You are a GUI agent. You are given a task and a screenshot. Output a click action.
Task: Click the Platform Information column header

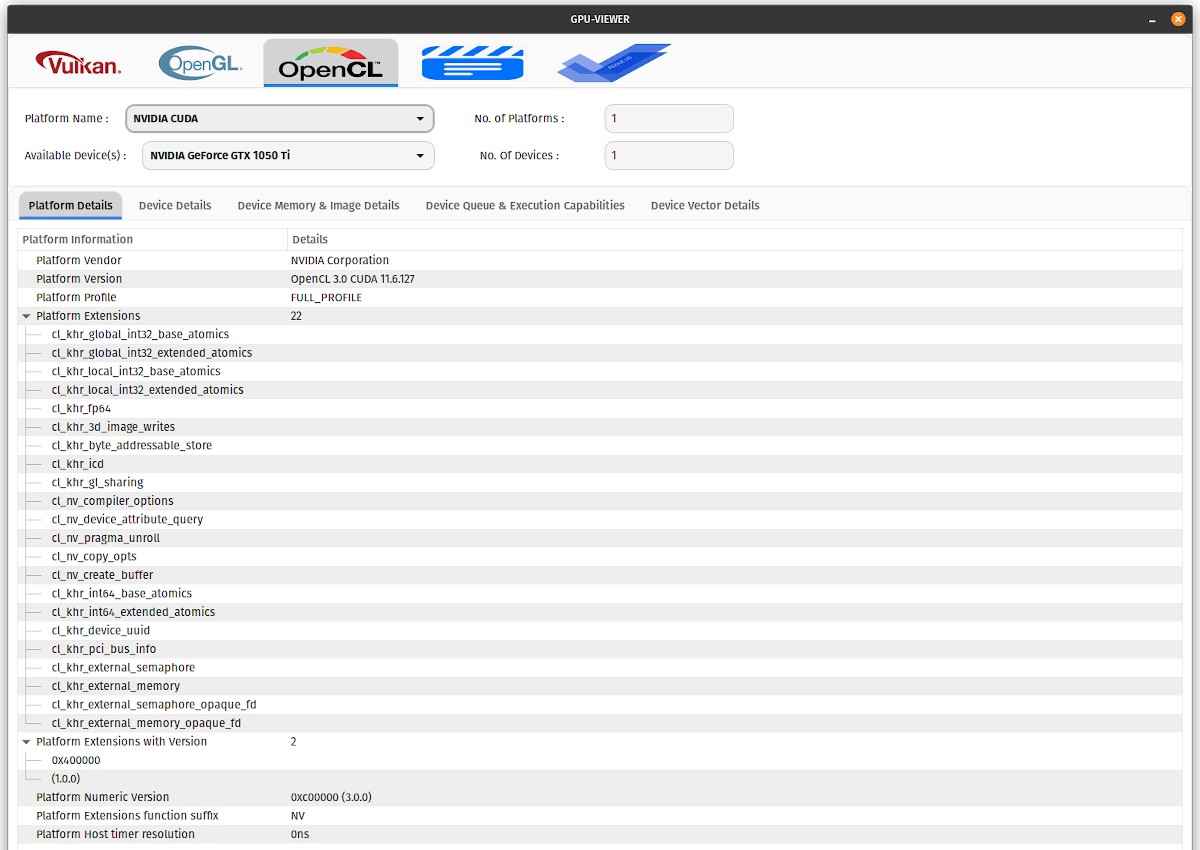[x=152, y=239]
